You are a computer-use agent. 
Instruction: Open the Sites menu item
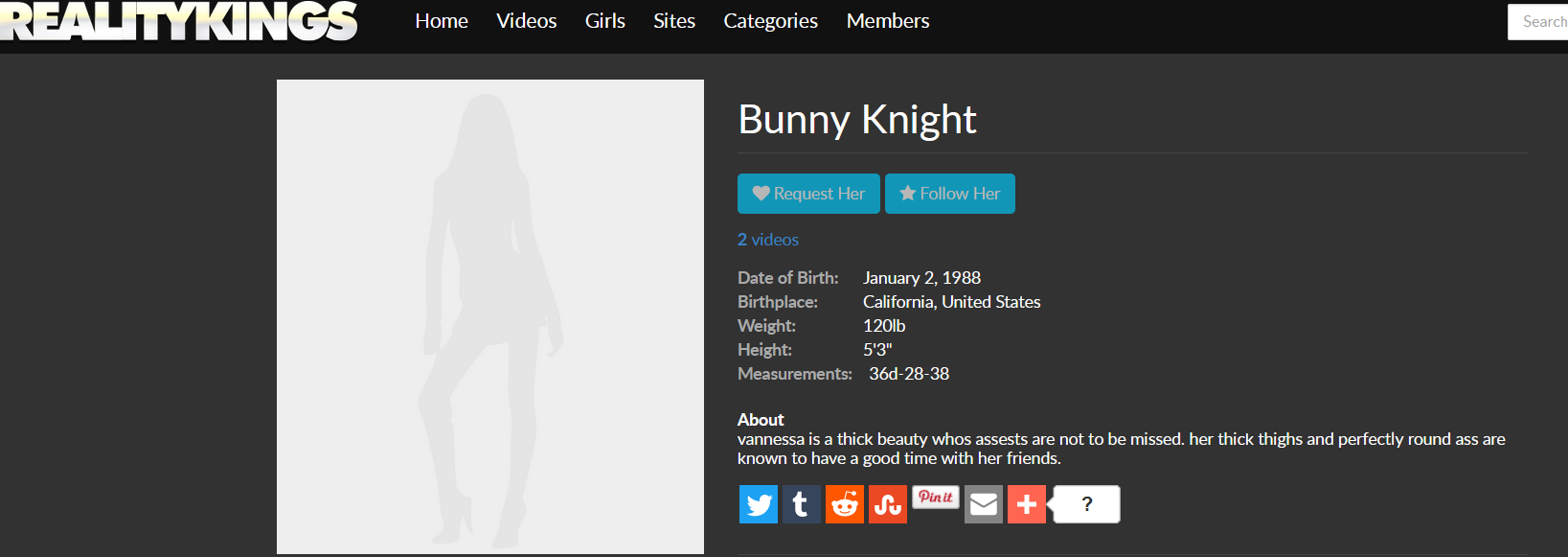click(674, 21)
